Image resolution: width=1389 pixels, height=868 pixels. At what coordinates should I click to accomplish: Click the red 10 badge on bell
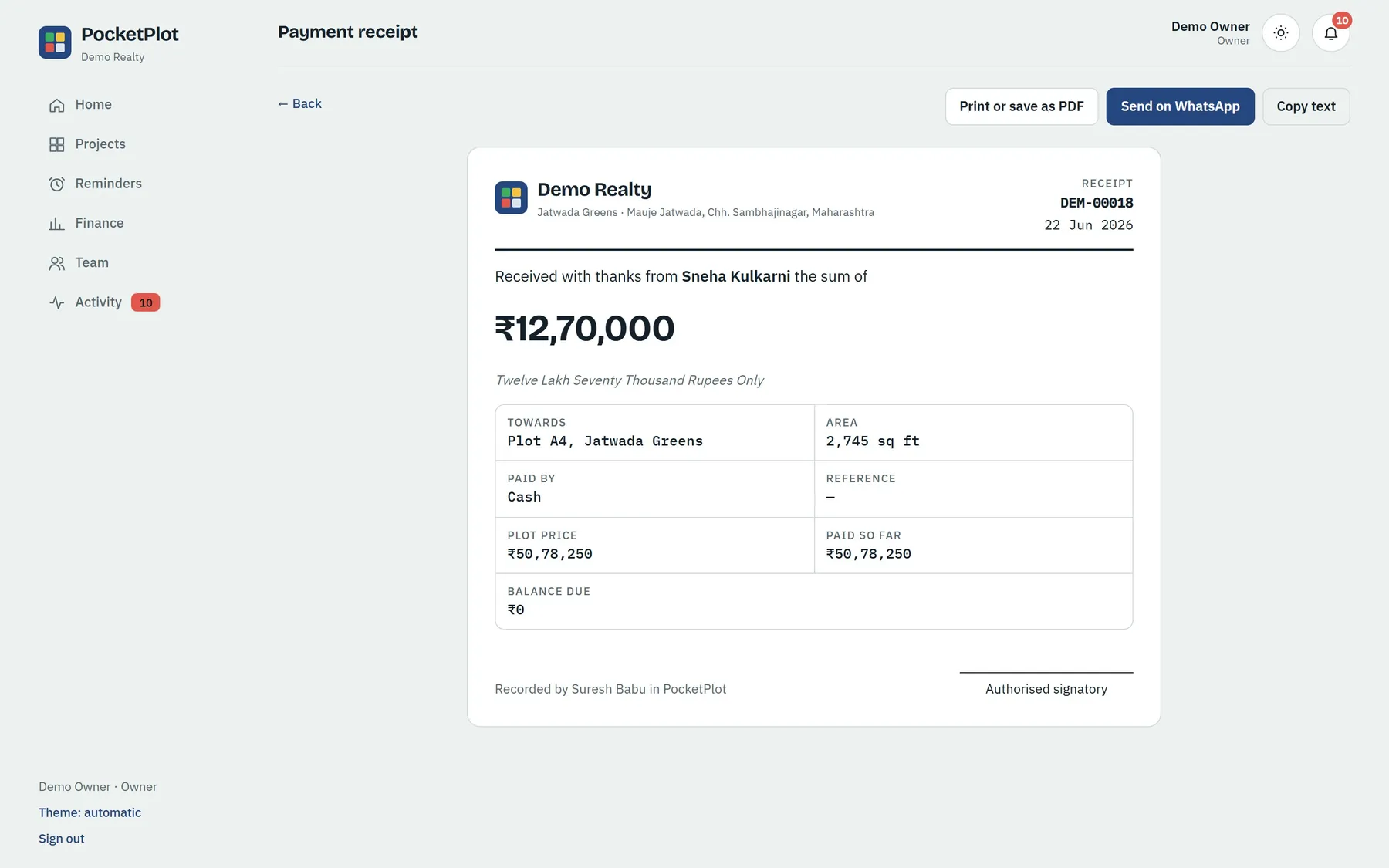click(1342, 20)
